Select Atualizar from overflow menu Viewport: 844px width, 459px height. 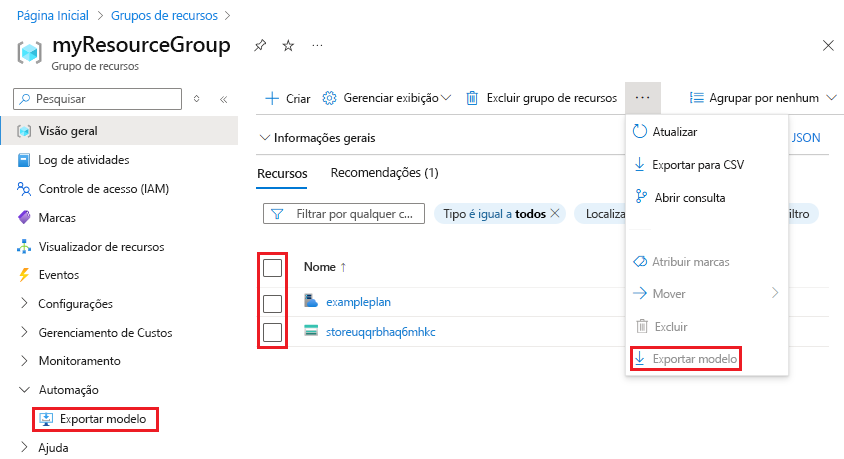pyautogui.click(x=665, y=132)
